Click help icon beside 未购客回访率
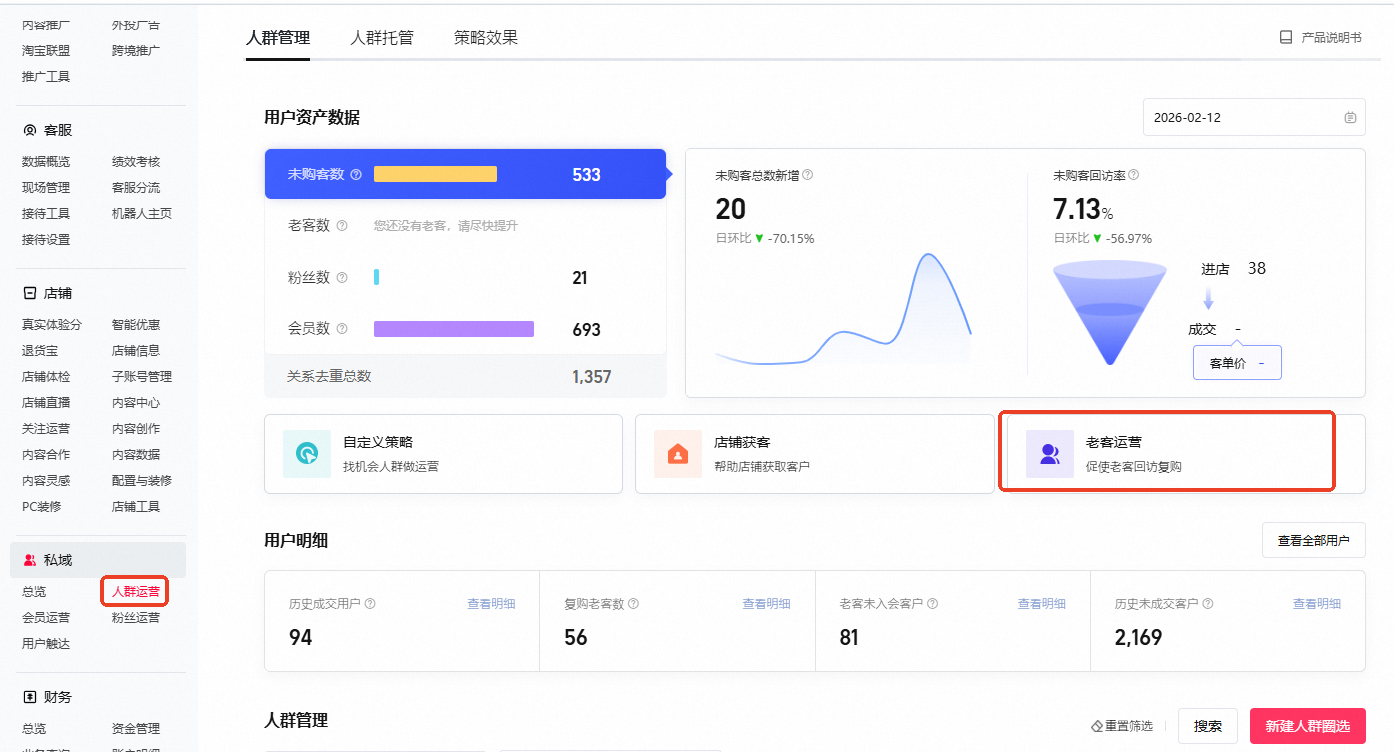The height and width of the screenshot is (752, 1394). click(1134, 175)
